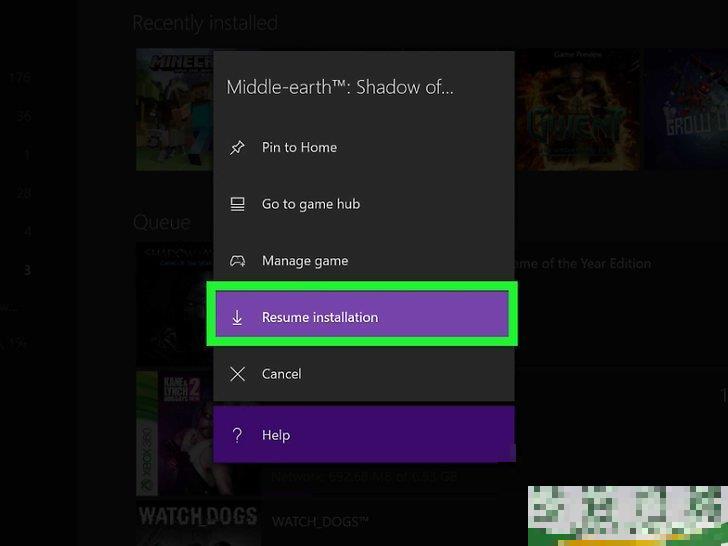The width and height of the screenshot is (728, 546).
Task: Choose Cancel in the context menu
Action: tap(364, 374)
